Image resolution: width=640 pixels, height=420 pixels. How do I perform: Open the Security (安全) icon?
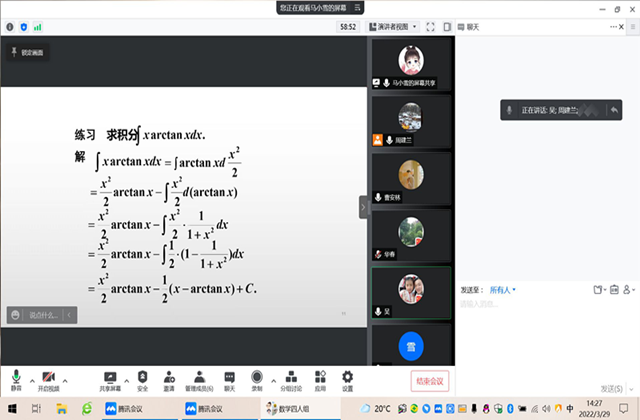142,377
